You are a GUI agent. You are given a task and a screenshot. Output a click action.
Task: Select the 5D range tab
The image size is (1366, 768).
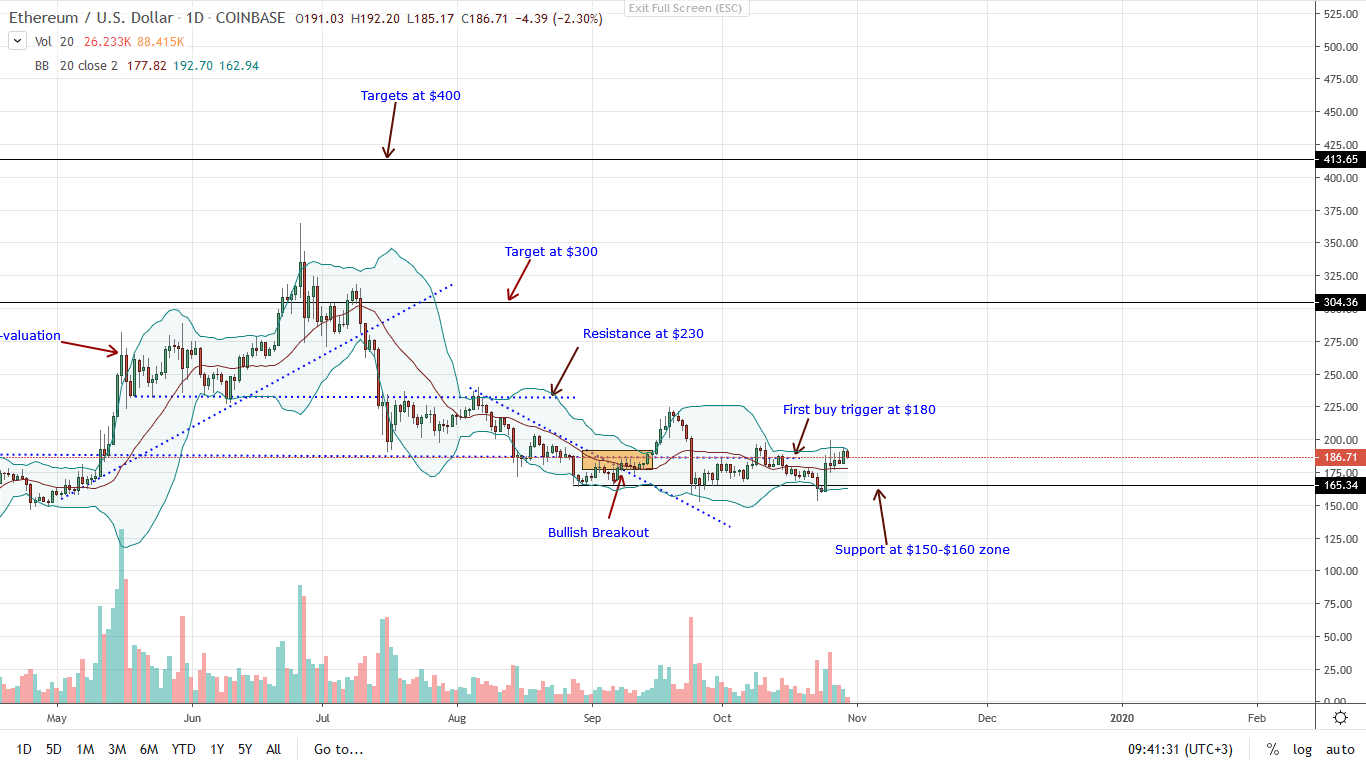[x=54, y=749]
